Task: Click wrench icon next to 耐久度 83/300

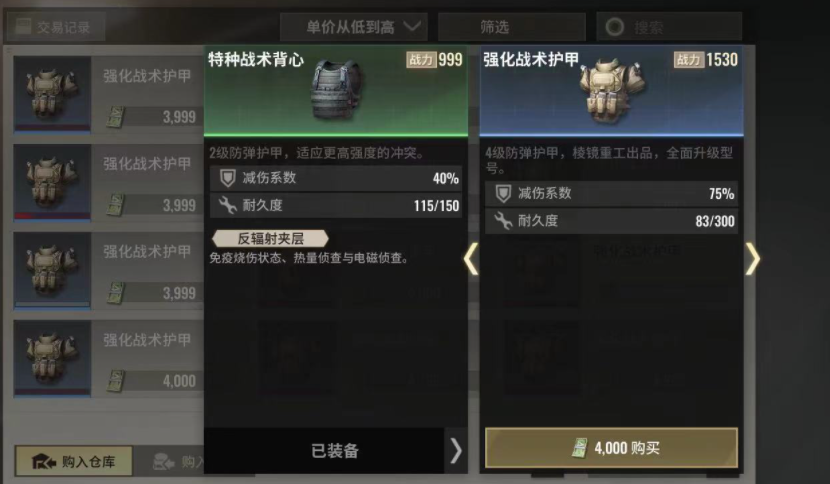Action: [503, 221]
